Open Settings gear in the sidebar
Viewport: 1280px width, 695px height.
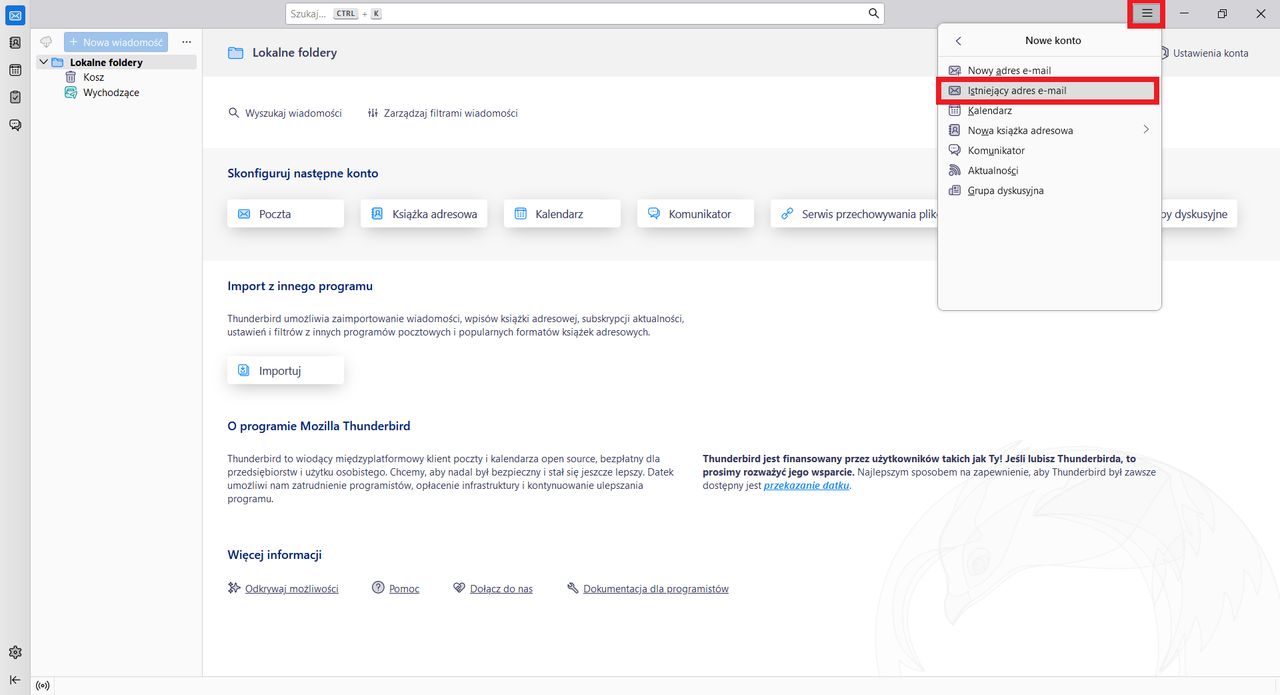[x=15, y=652]
